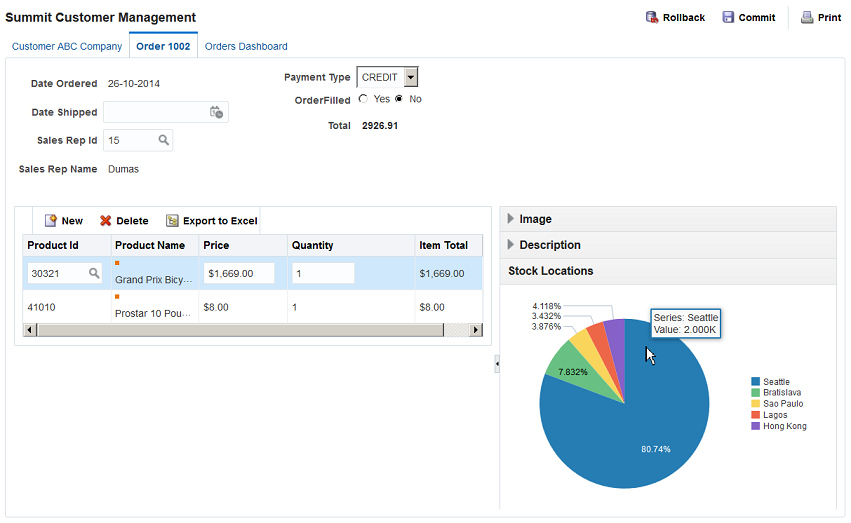Click the Commit button label
The image size is (851, 523).
pos(757,17)
